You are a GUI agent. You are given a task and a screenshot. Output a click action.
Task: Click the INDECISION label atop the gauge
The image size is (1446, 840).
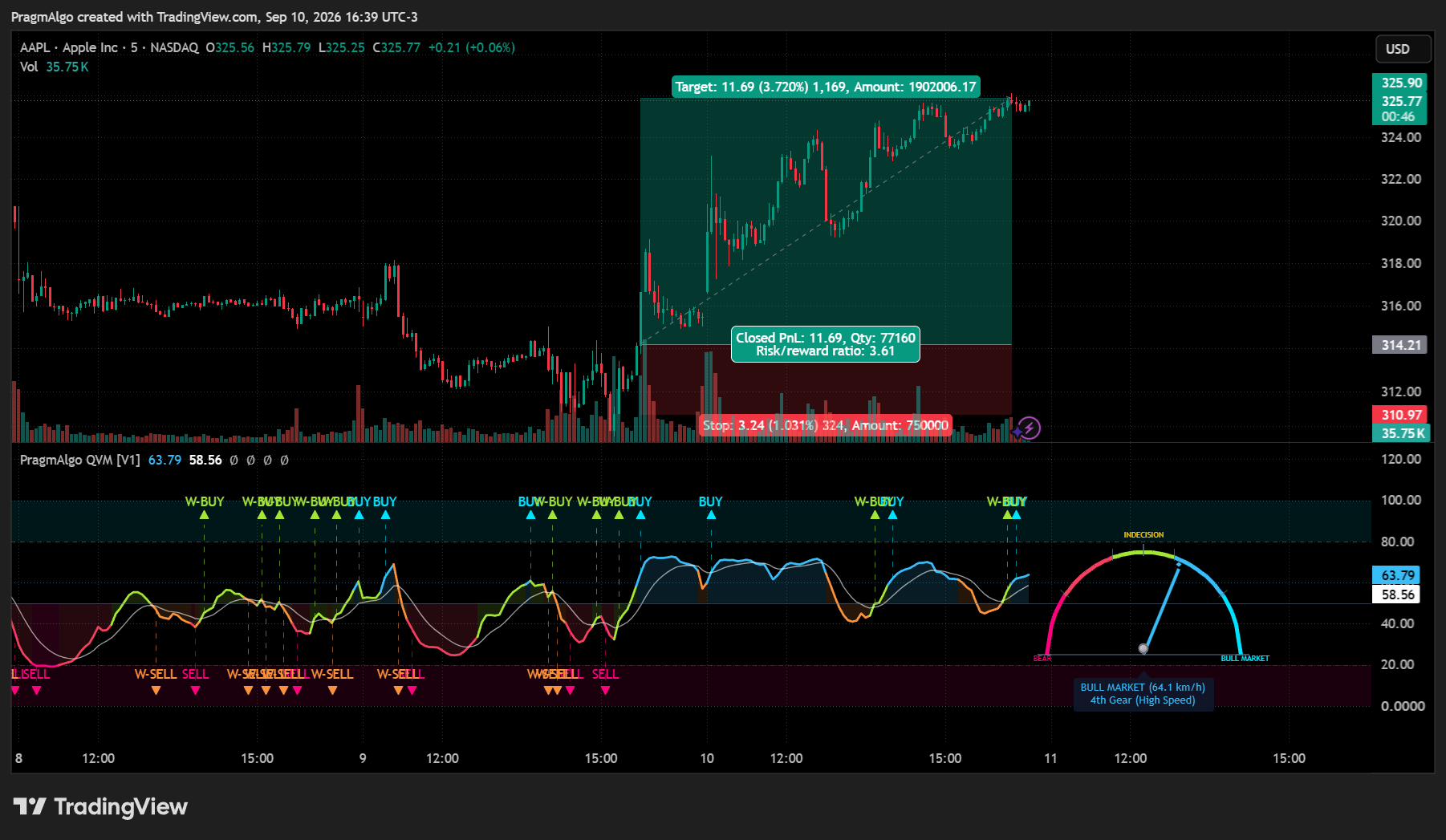coord(1143,534)
